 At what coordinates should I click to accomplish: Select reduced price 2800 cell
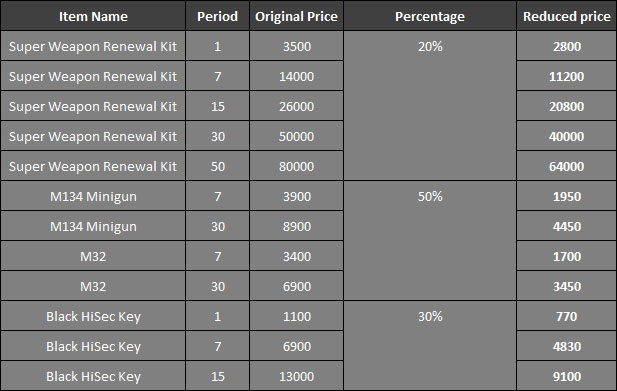point(566,46)
